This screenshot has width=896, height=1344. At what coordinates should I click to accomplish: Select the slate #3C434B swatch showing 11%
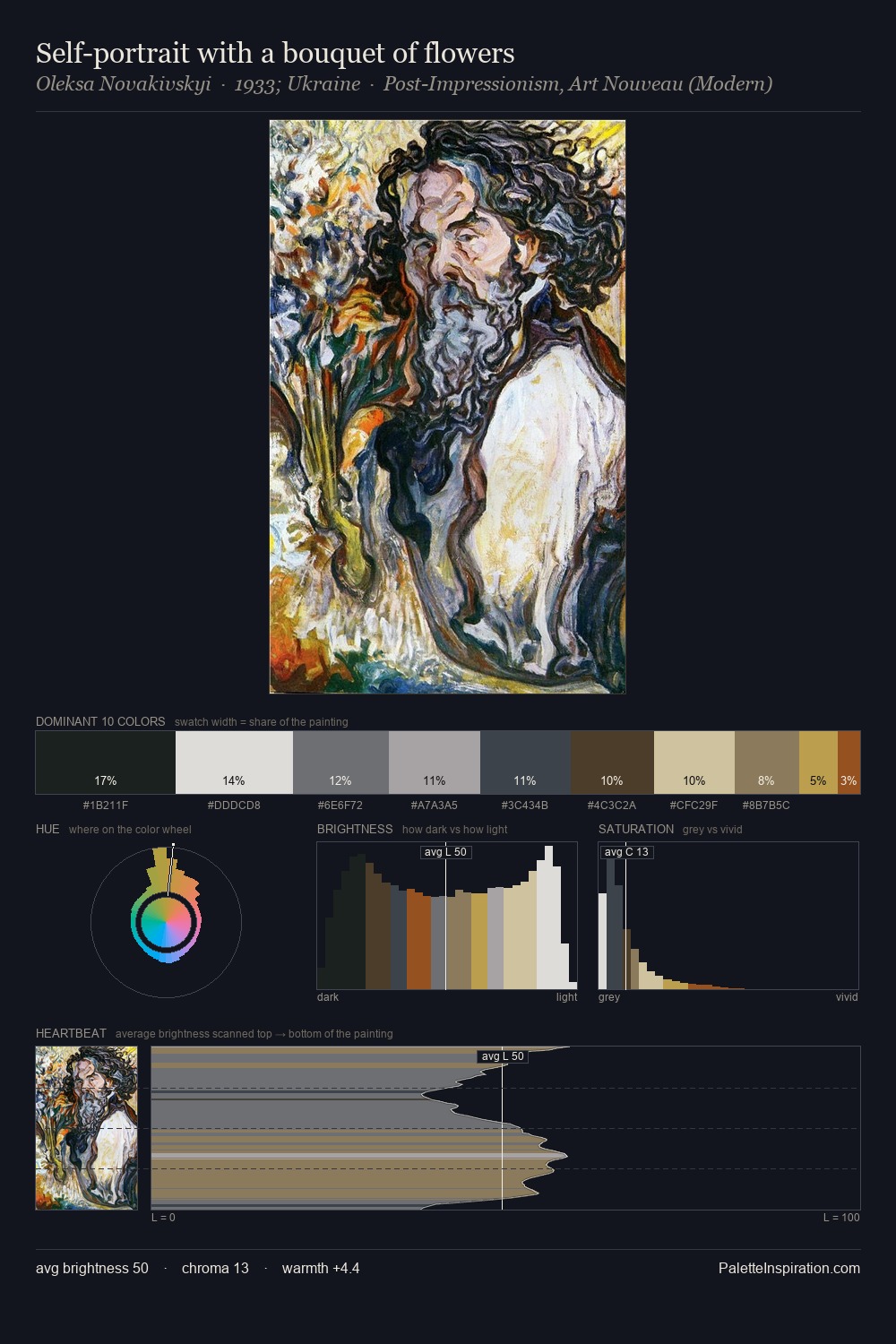525,762
